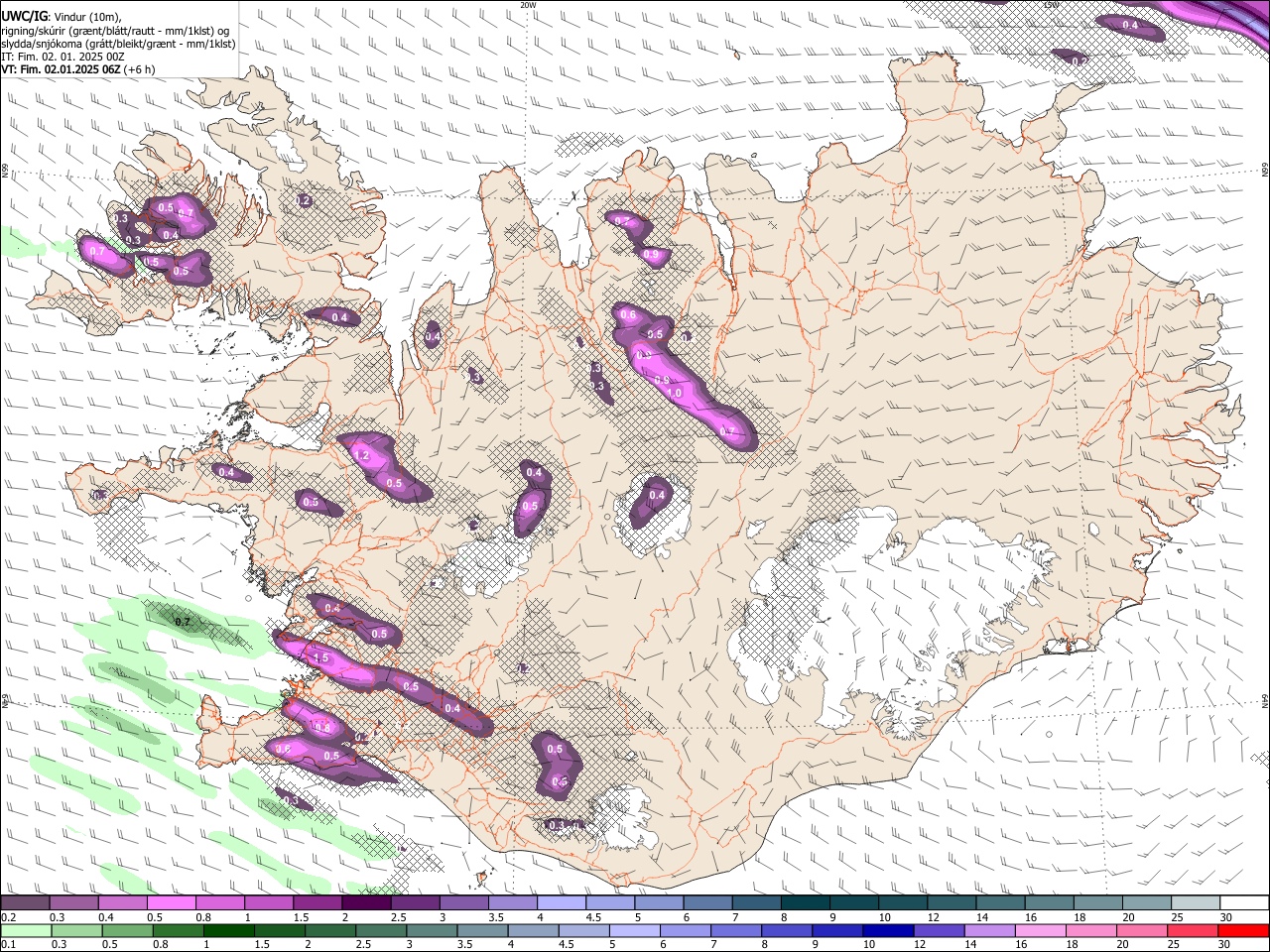Click the white 30 mm snow legend swatch
1270x952 pixels.
[1244, 903]
